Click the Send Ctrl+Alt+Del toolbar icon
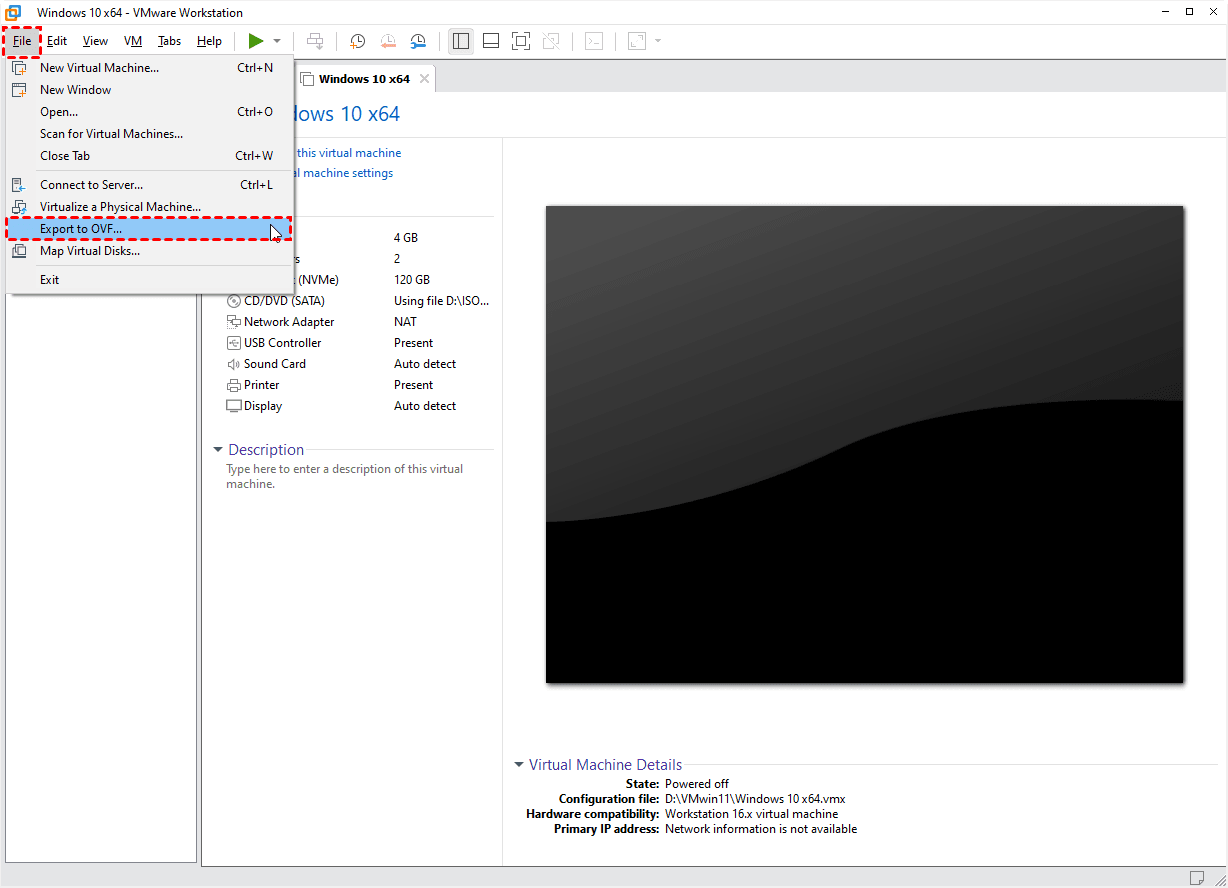The width and height of the screenshot is (1228, 888). (x=315, y=41)
